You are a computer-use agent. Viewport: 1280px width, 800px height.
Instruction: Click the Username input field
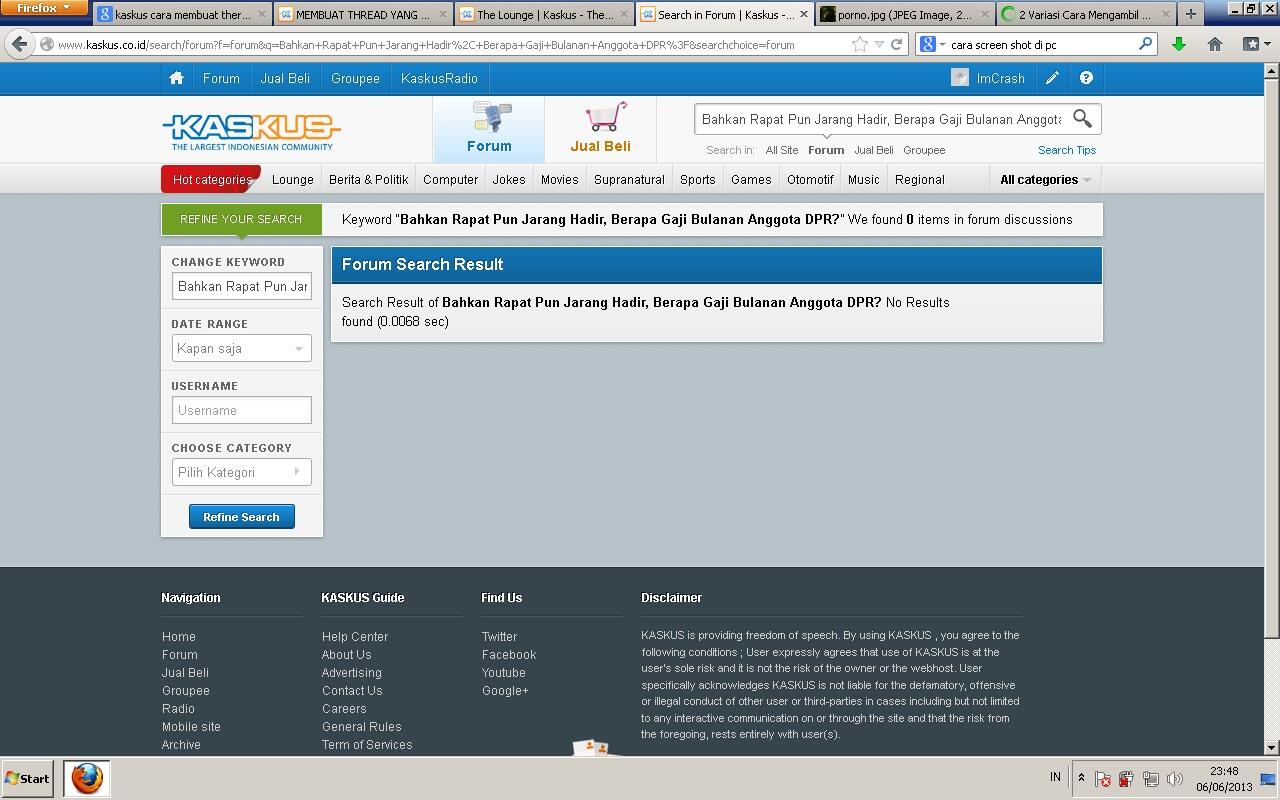pyautogui.click(x=241, y=410)
